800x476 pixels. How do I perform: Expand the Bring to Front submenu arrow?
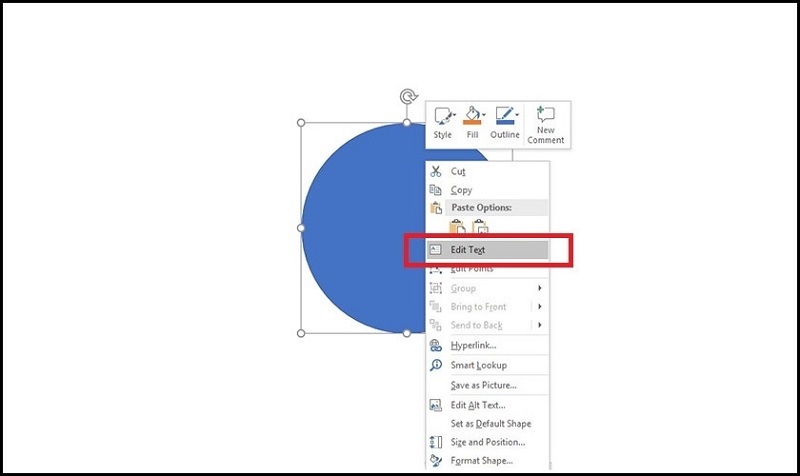(540, 306)
